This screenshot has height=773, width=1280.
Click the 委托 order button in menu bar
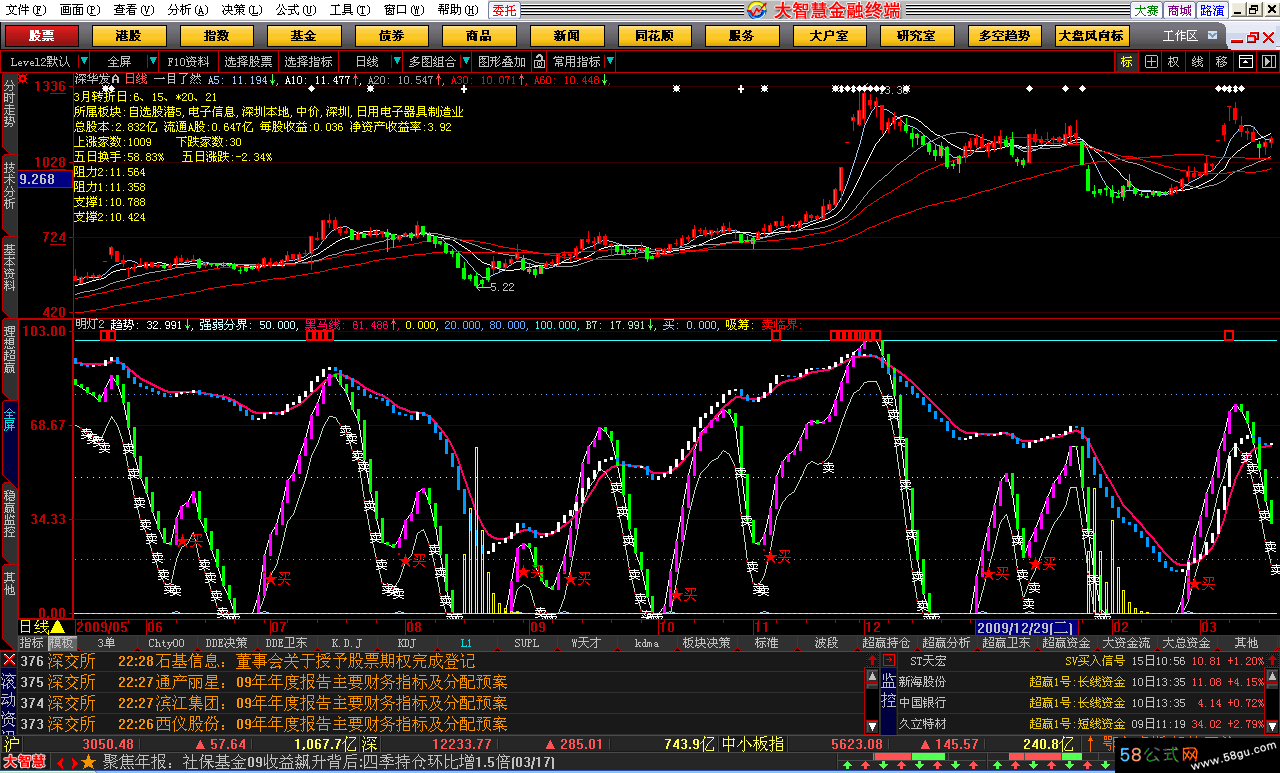click(505, 10)
